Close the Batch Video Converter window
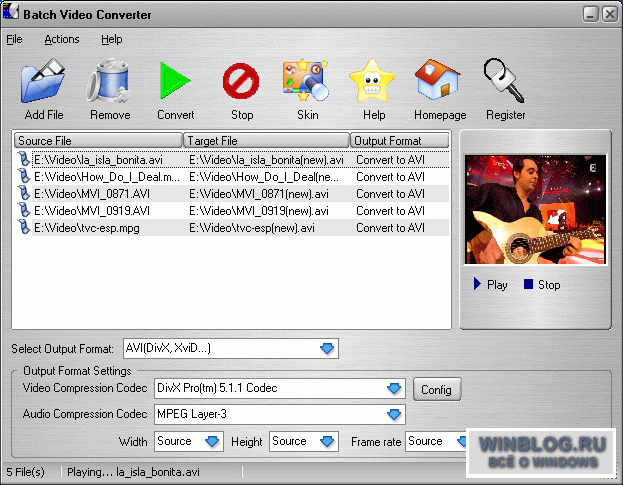 609,14
